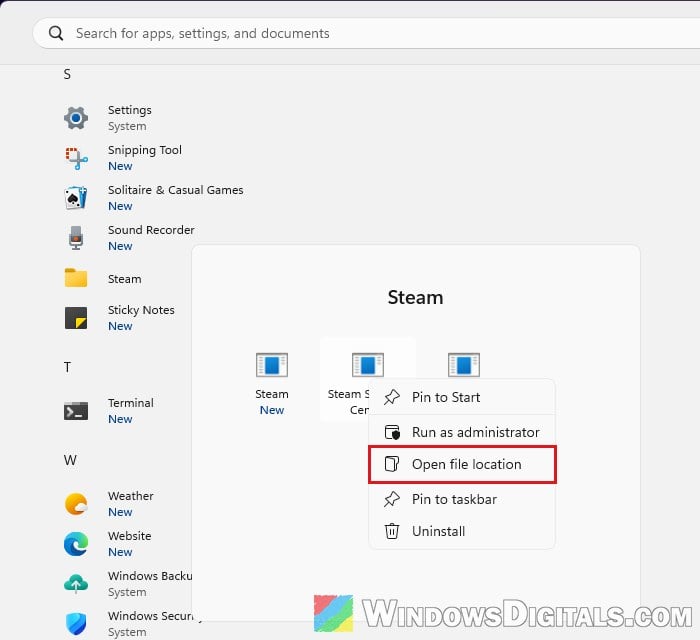This screenshot has width=700, height=640.
Task: Choose Run as administrator
Action: (x=462, y=432)
